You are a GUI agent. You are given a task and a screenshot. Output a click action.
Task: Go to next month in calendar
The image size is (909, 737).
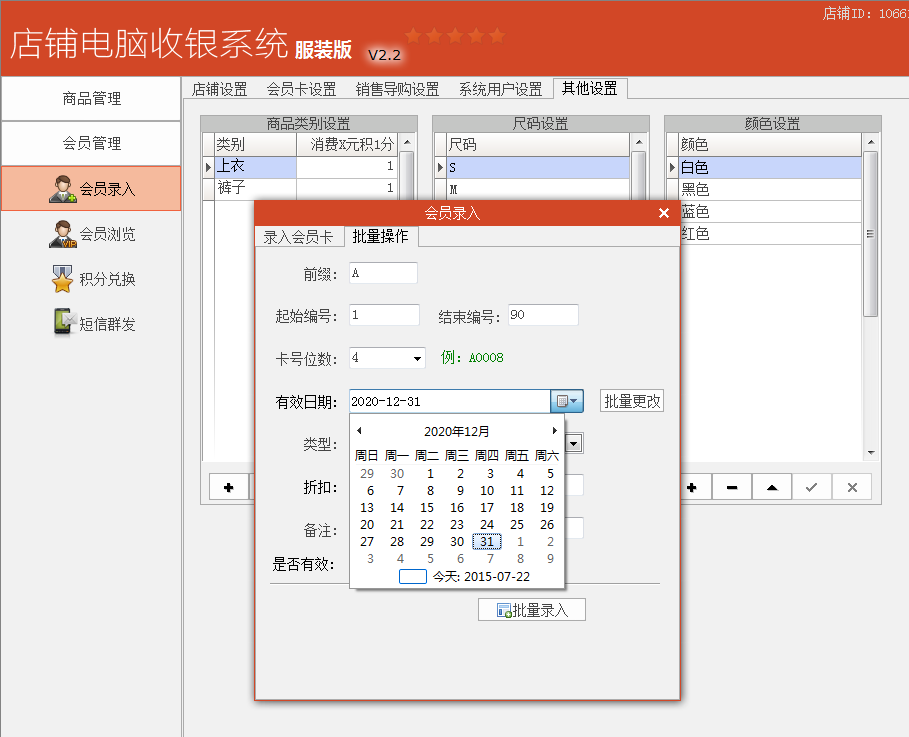[554, 430]
